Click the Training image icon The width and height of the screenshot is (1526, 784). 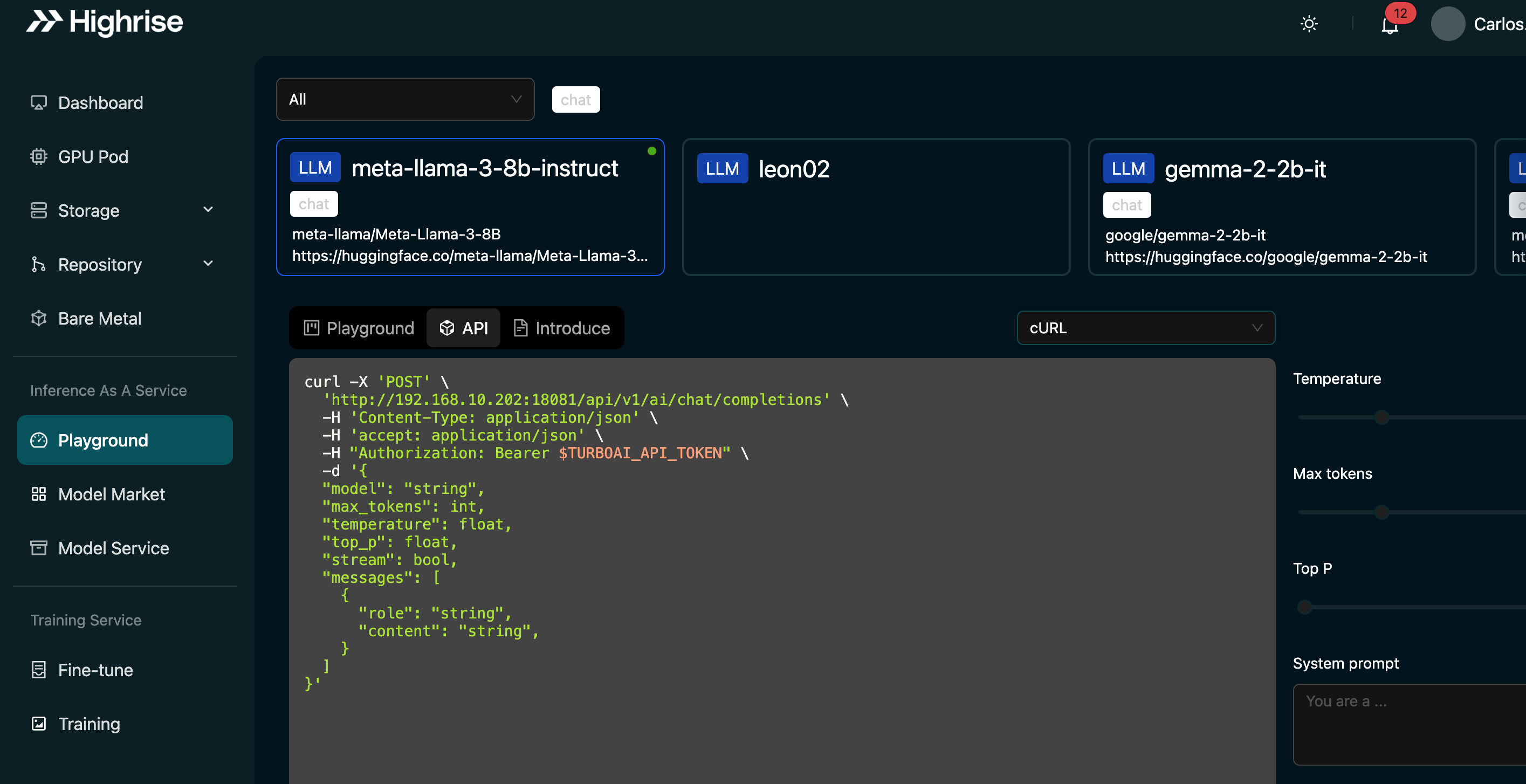(x=38, y=724)
